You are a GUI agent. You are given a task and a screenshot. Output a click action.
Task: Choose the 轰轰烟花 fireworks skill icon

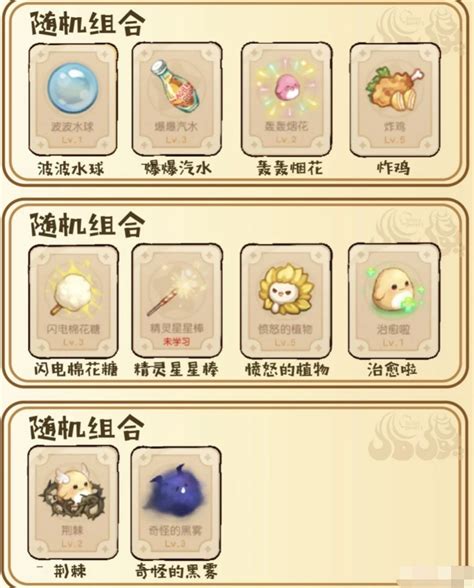coord(286,88)
